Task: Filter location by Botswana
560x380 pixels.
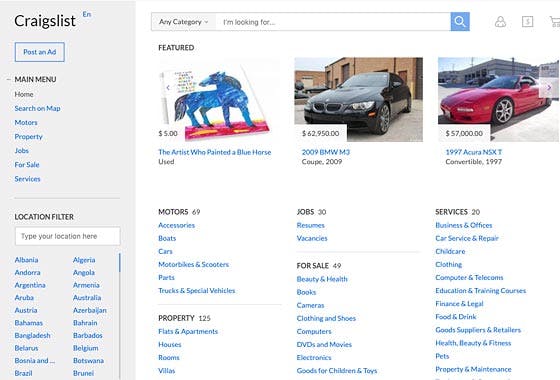Action: pyautogui.click(x=88, y=361)
